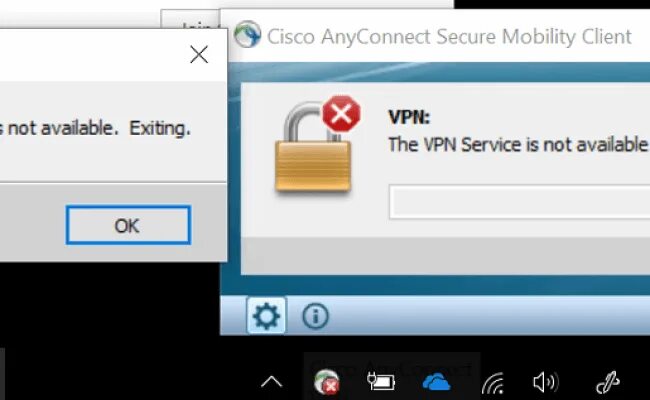
Task: Click the red error badge on padlock
Action: 341,116
